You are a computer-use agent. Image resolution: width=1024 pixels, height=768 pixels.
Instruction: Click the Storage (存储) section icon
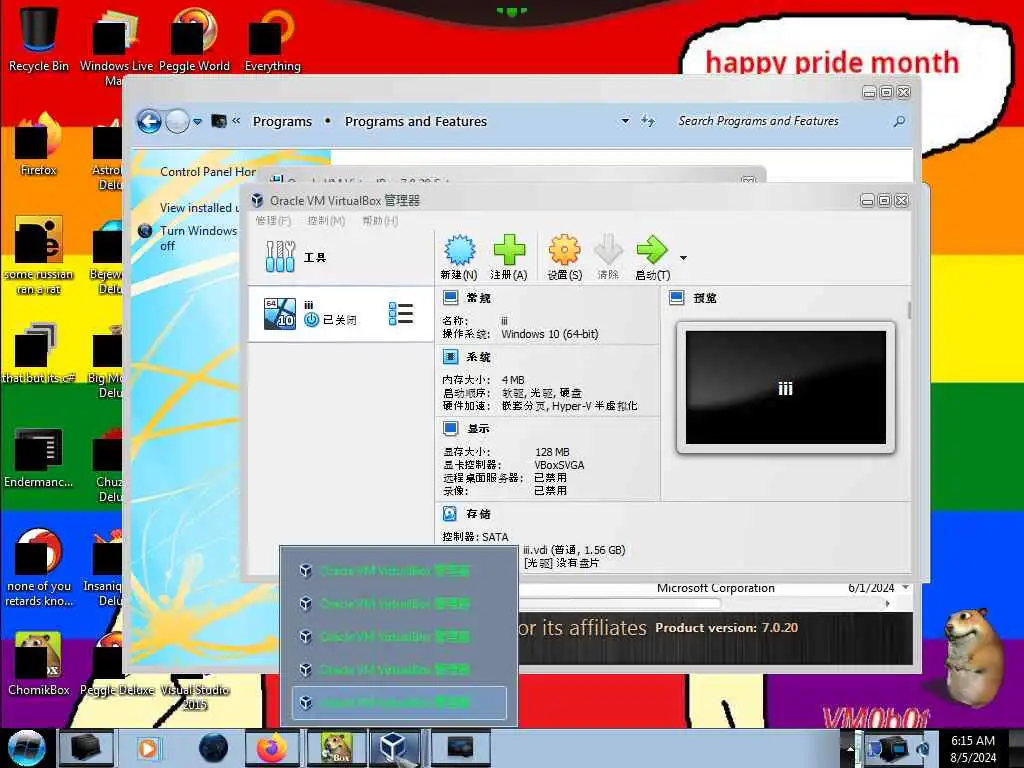tap(450, 514)
